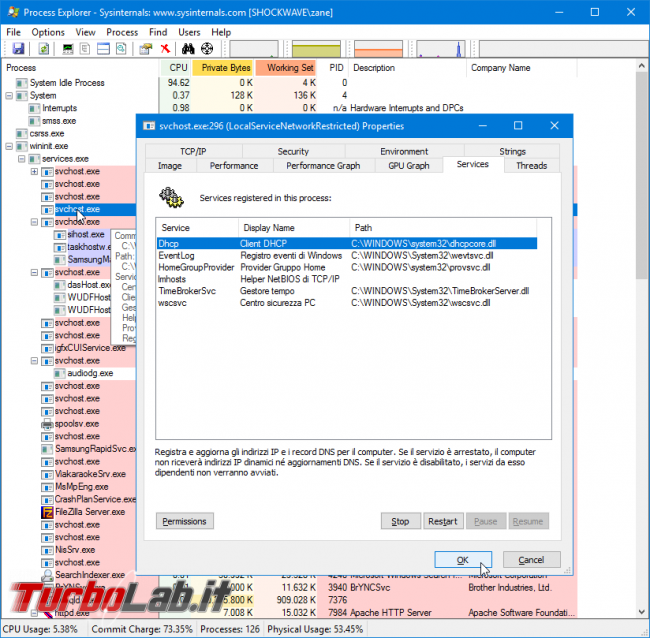The width and height of the screenshot is (650, 638).
Task: Click the svchost Properties dialog title icon
Action: pyautogui.click(x=148, y=126)
